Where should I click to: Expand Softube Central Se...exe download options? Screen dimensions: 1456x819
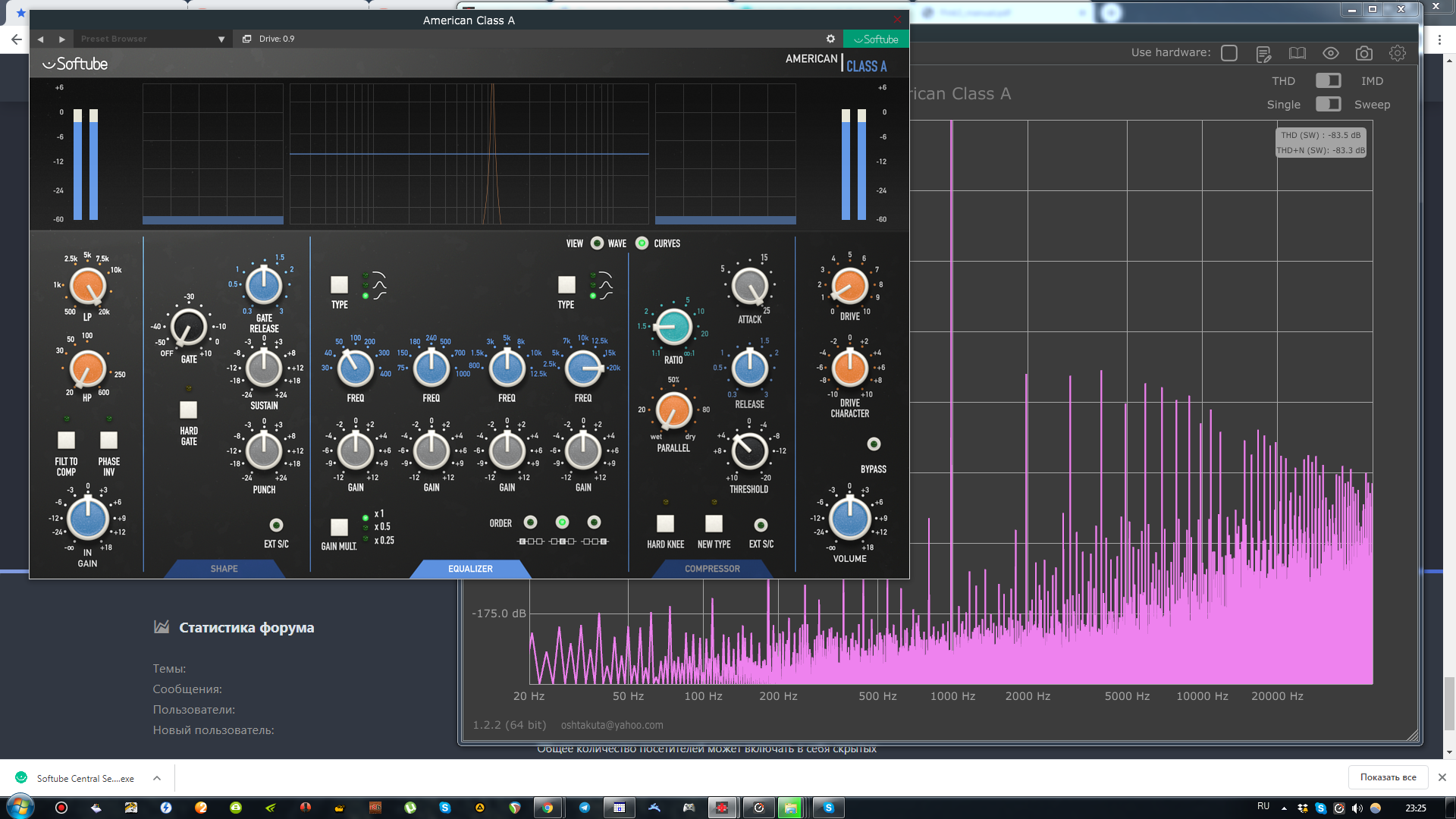coord(156,778)
